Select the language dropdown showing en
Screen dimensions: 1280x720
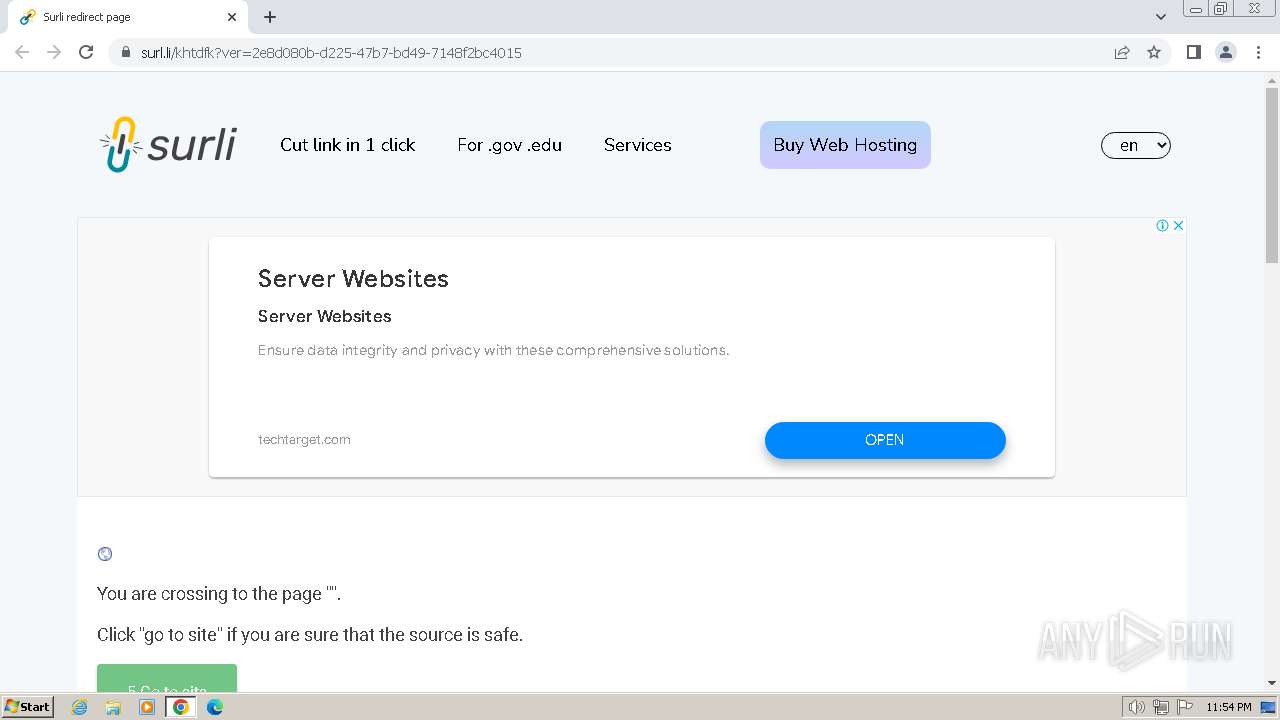point(1136,145)
